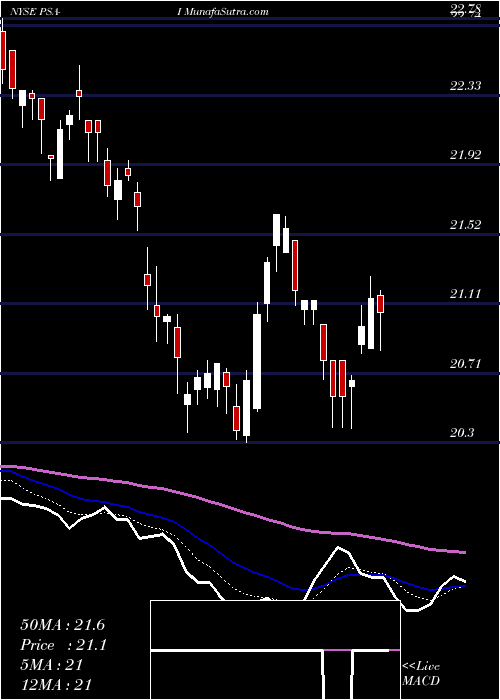The image size is (500, 700).
Task: Click the 5MA : 21 readout
Action: (51, 665)
